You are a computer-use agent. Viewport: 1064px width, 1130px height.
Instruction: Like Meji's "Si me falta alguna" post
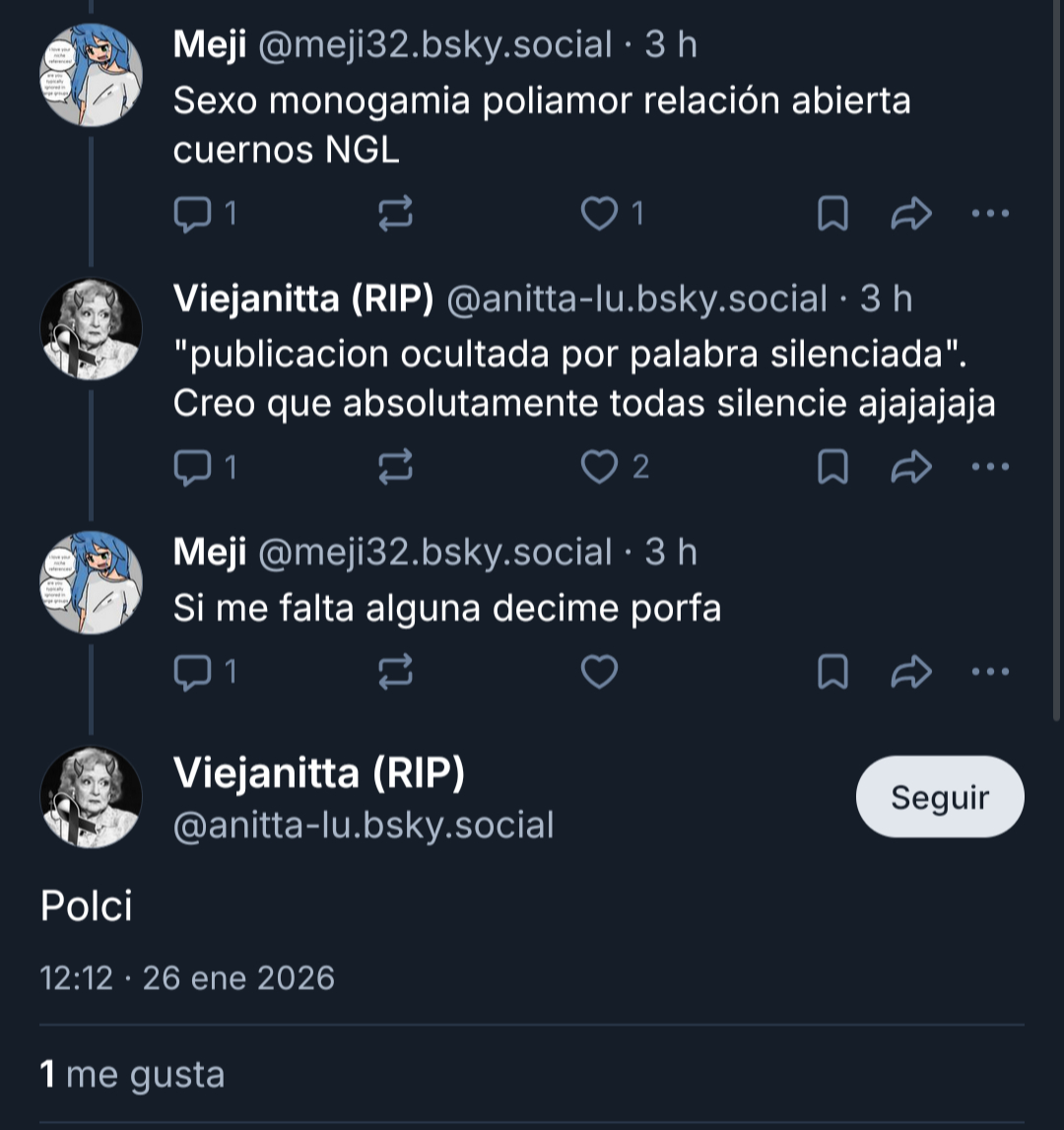coord(599,673)
